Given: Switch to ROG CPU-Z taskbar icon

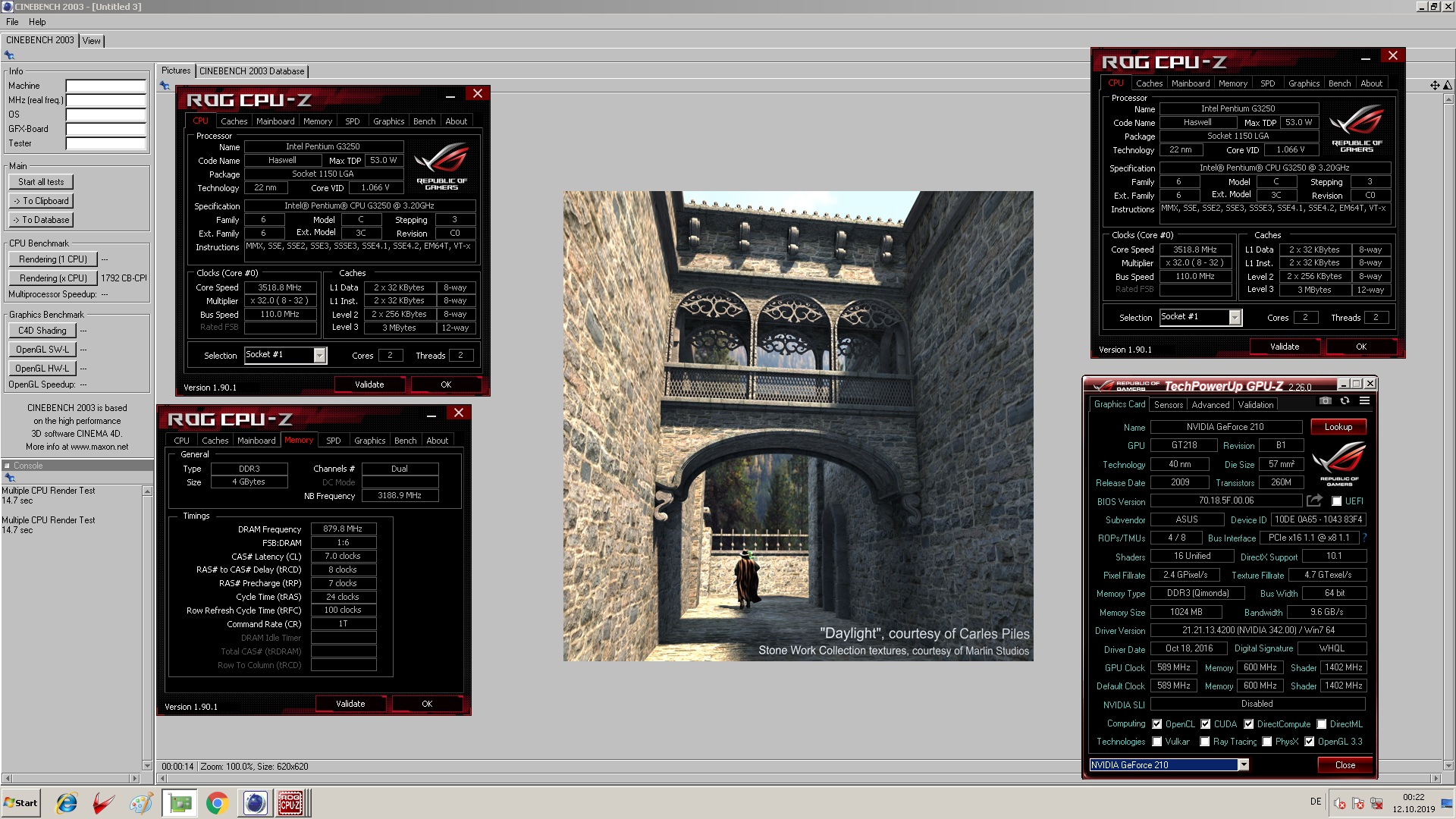Looking at the screenshot, I should coord(290,803).
